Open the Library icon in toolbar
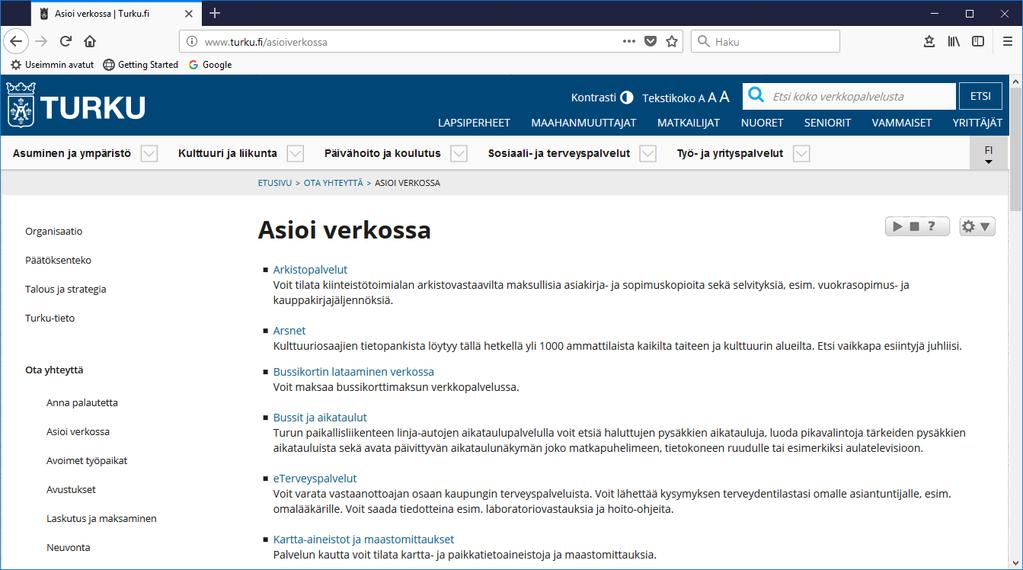Viewport: 1023px width, 570px height. (954, 41)
